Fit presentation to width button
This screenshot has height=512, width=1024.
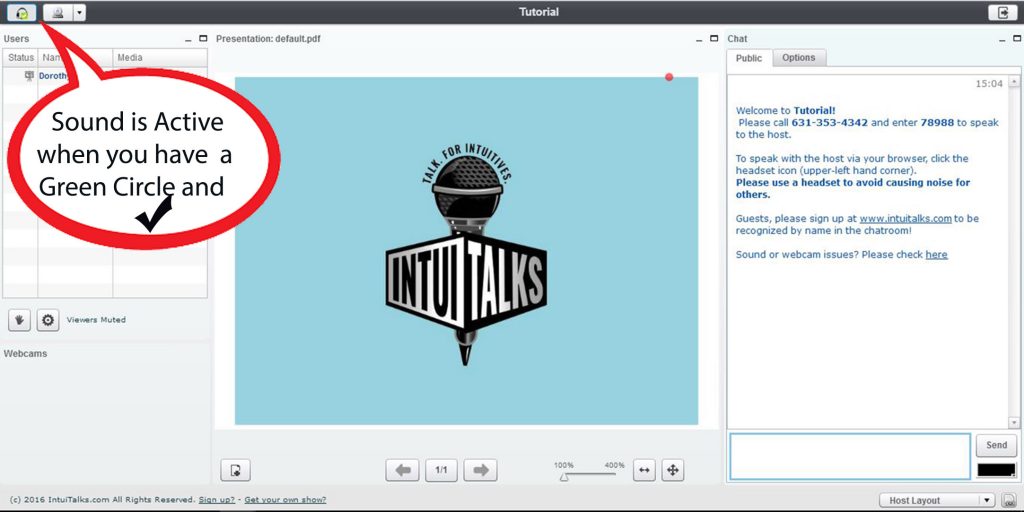(x=644, y=470)
